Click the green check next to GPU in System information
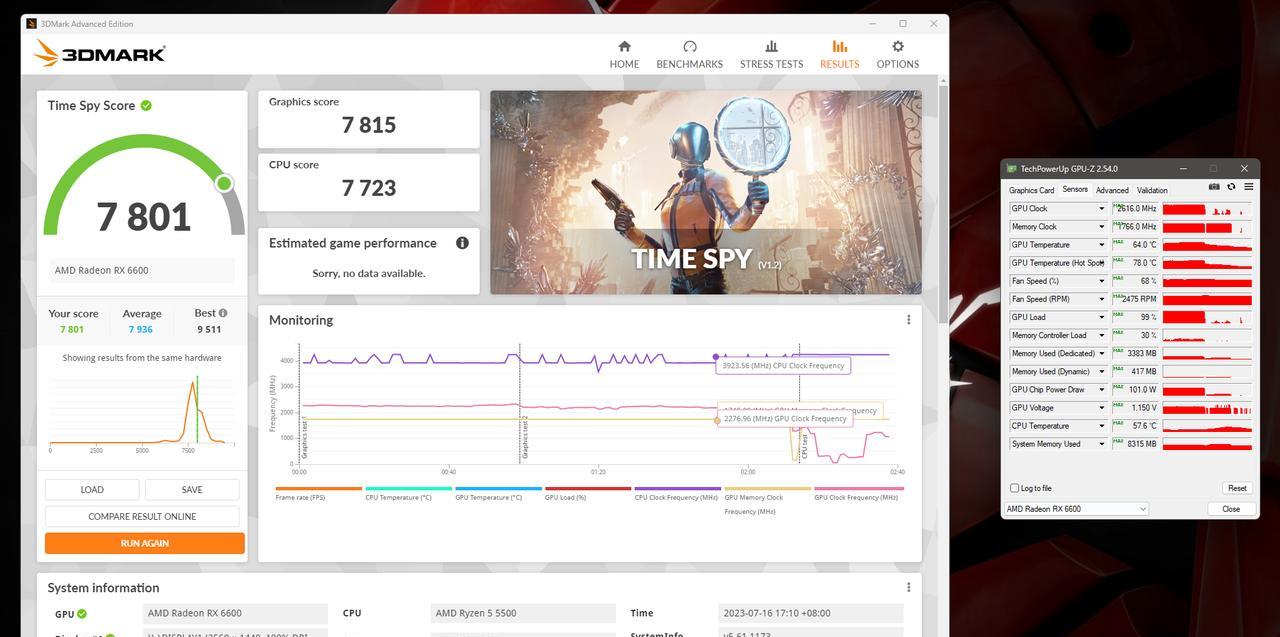 pos(82,614)
